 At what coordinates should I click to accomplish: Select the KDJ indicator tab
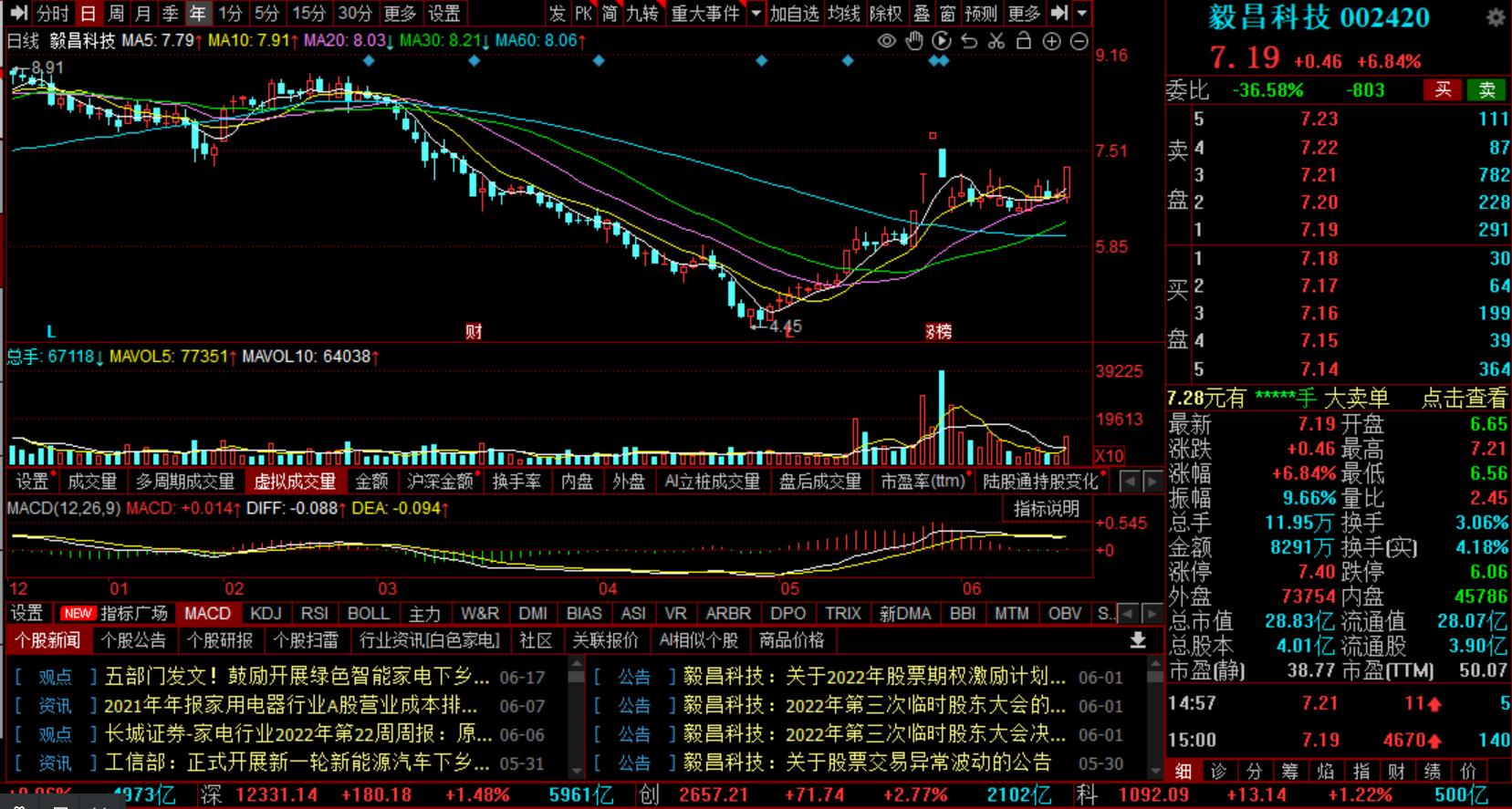click(266, 614)
